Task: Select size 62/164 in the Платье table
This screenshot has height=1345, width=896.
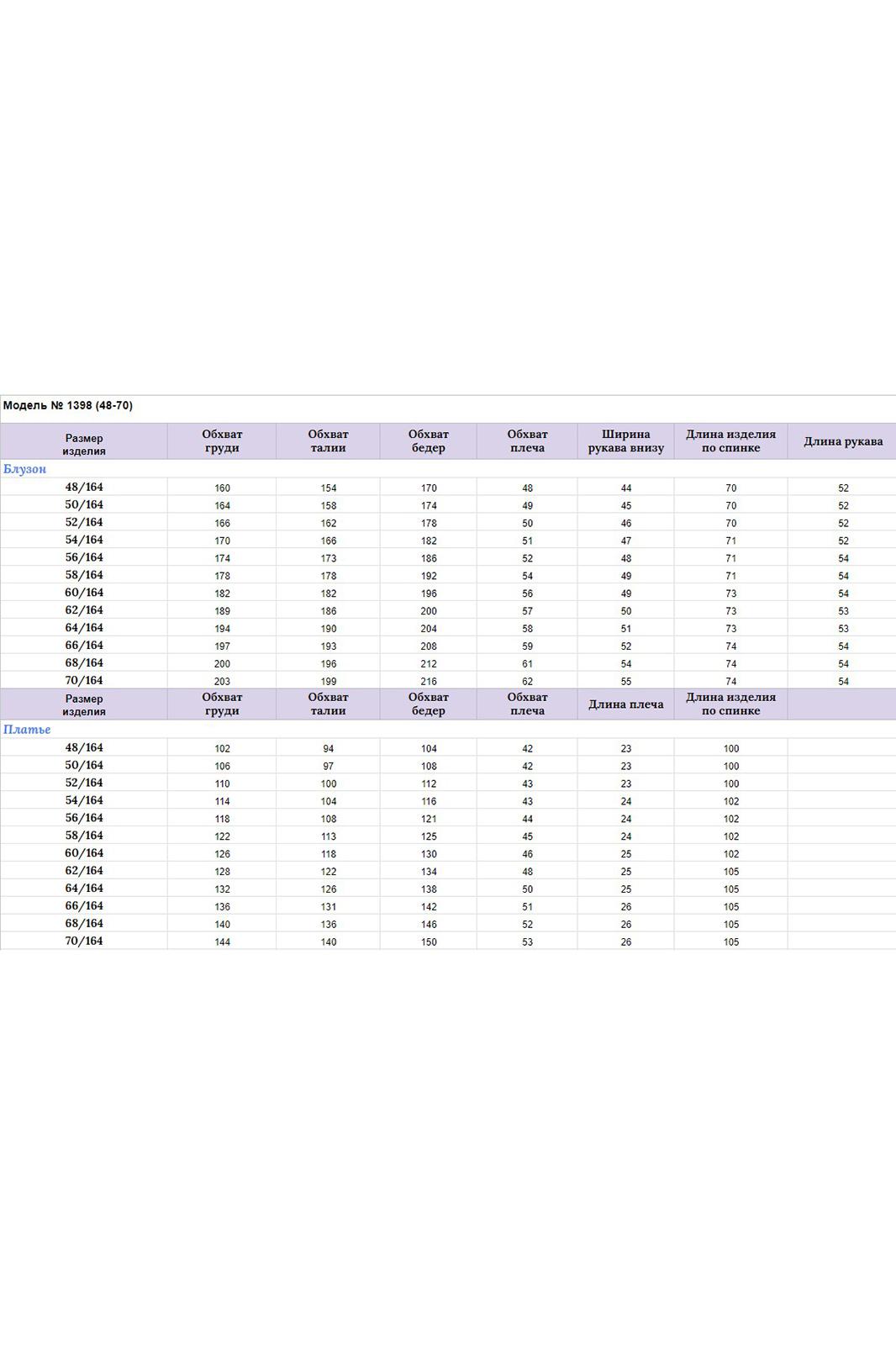Action: (84, 871)
